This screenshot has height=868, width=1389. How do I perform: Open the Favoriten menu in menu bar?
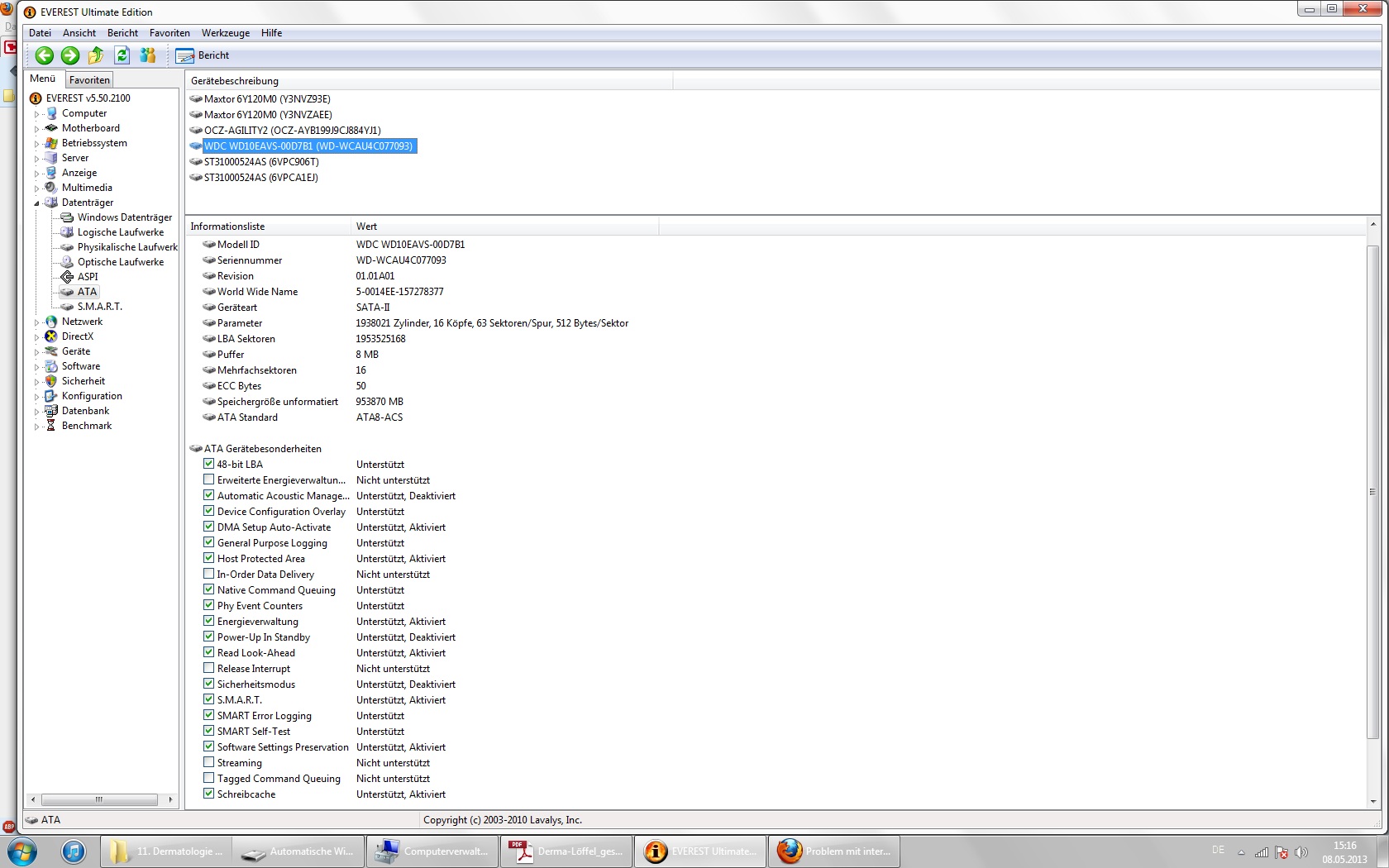click(x=169, y=33)
